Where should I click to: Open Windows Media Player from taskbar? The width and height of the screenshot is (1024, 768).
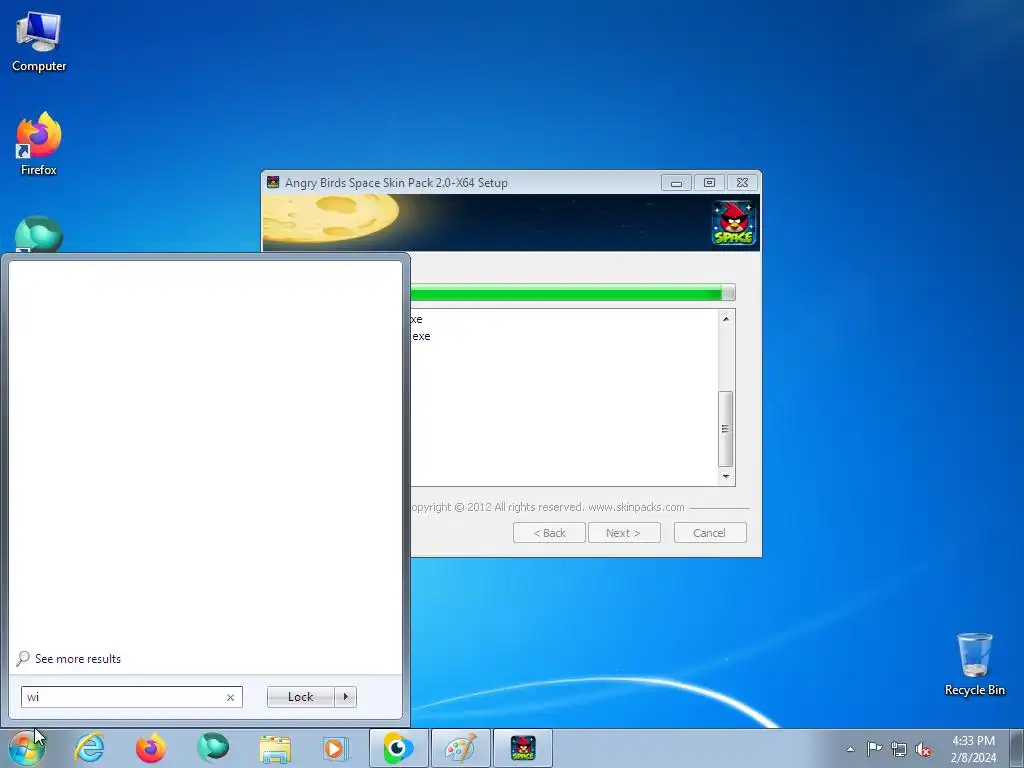click(336, 748)
